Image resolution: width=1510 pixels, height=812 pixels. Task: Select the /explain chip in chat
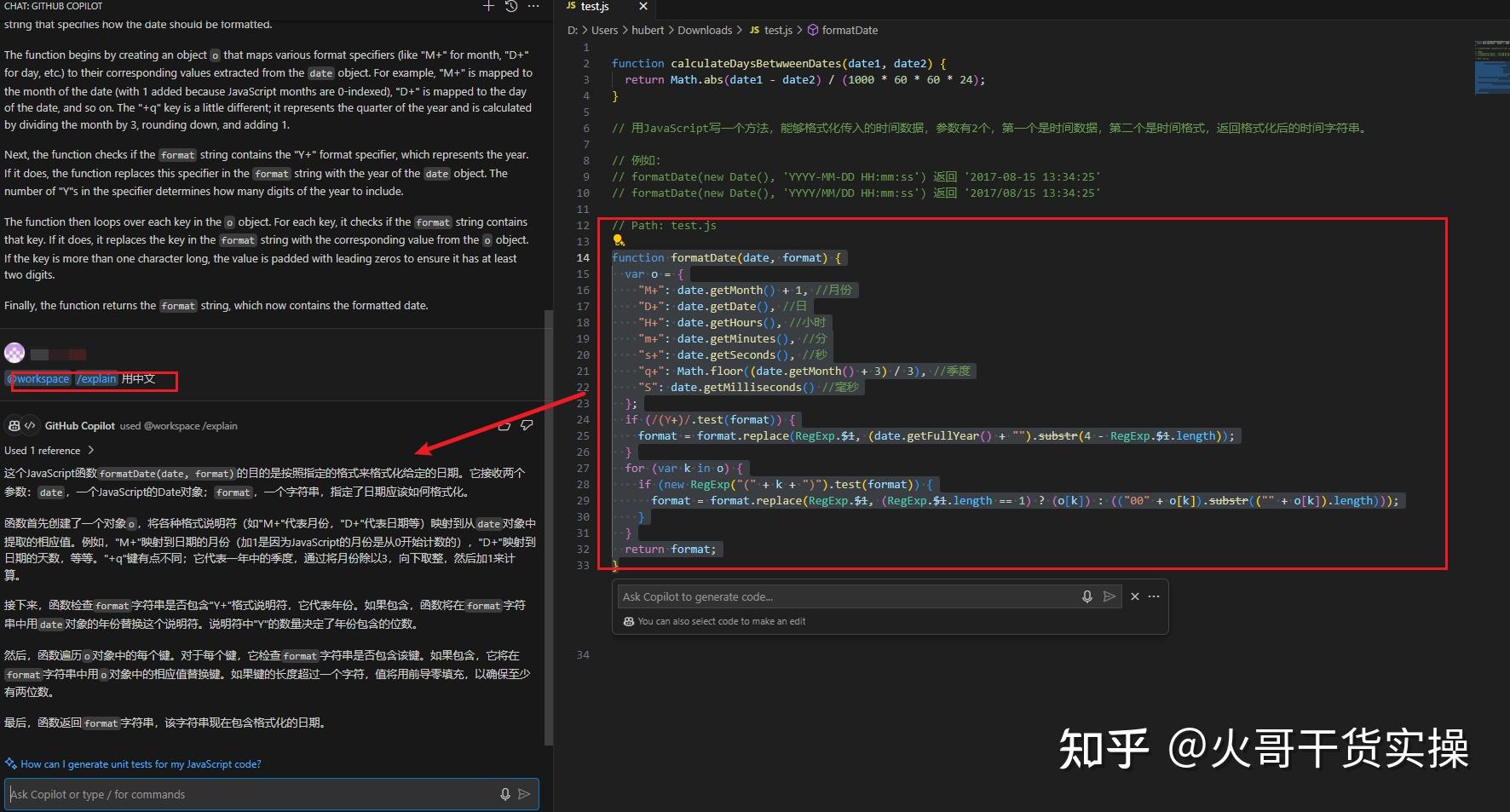point(97,378)
